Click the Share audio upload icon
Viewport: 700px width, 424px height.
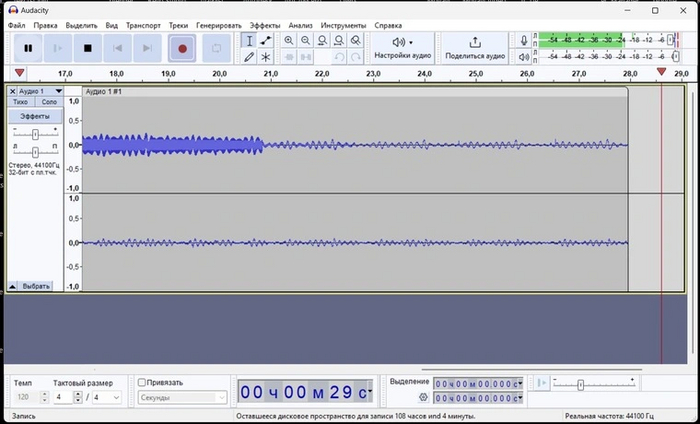(474, 42)
